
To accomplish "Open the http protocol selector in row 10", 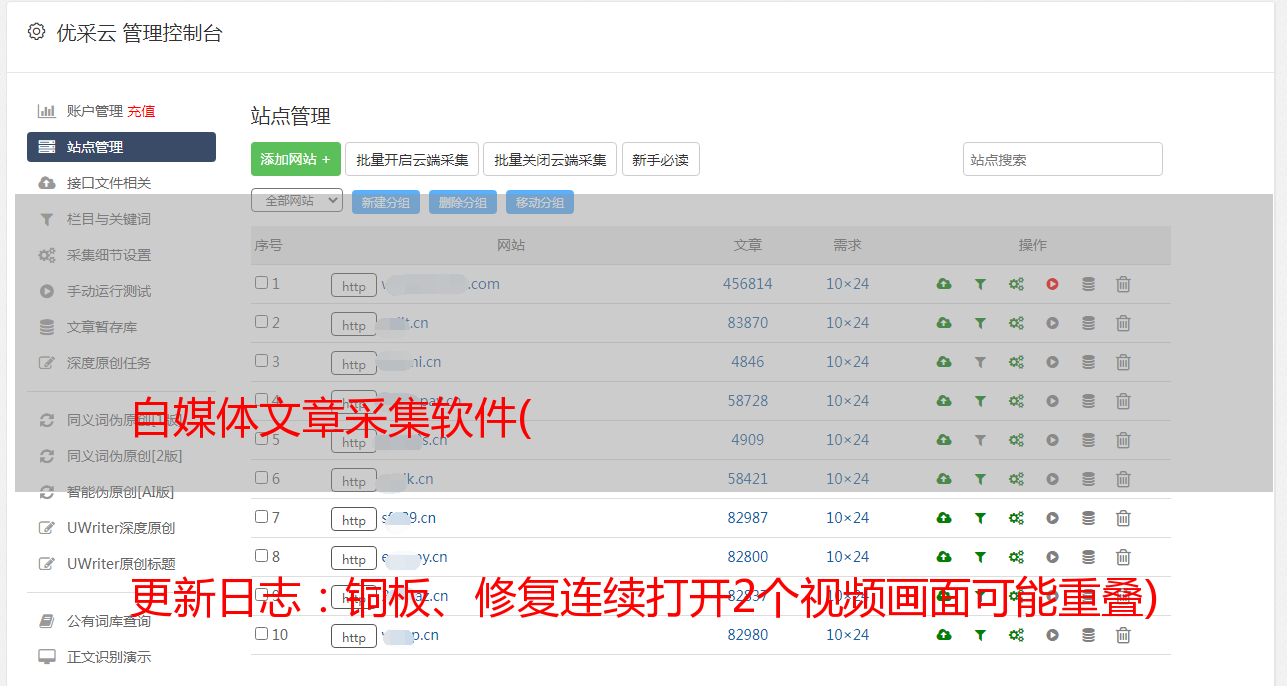I will 354,637.
